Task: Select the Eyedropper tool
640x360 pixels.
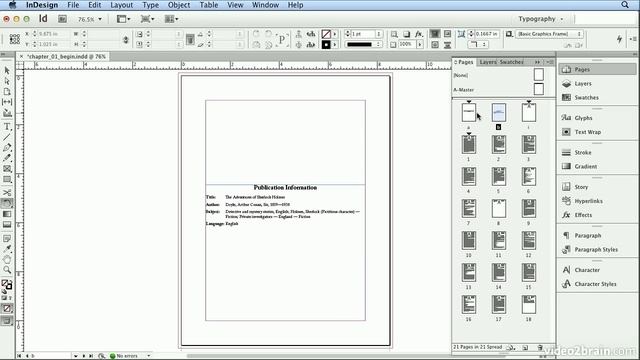Action: [x=7, y=249]
